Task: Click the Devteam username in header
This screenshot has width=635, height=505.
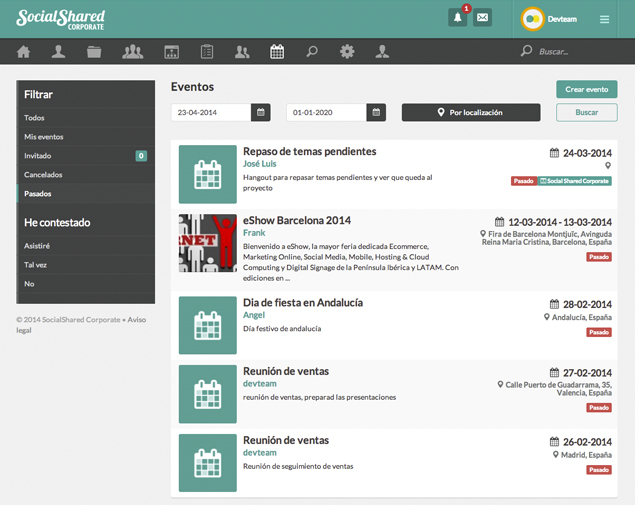Action: [562, 19]
